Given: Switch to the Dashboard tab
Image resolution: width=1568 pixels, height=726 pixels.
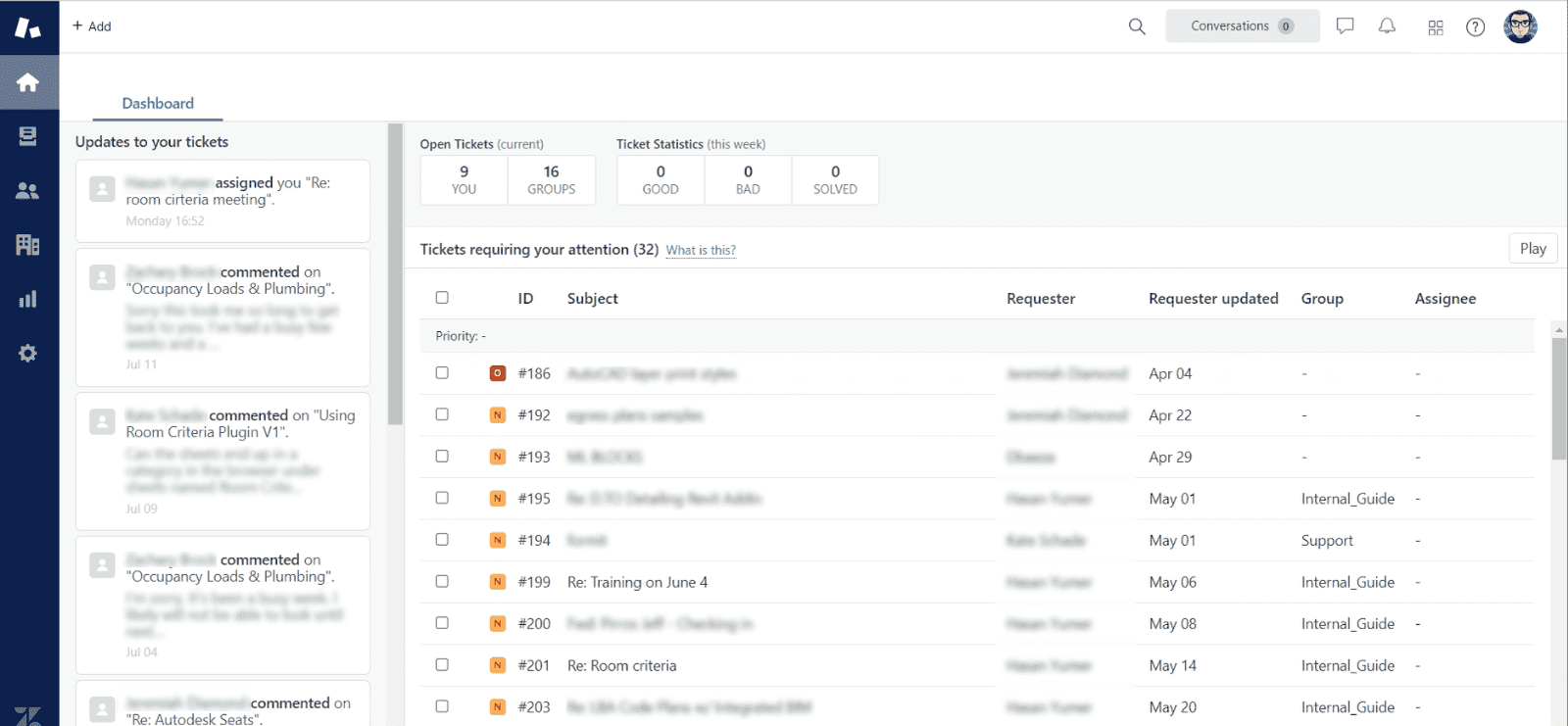Looking at the screenshot, I should point(158,104).
